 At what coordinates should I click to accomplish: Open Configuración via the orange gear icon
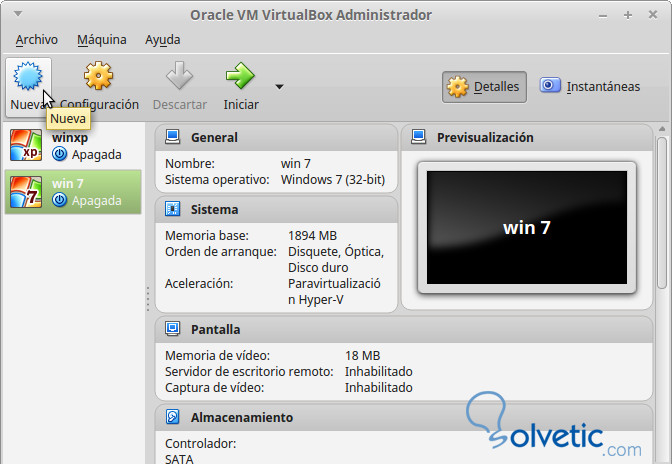pyautogui.click(x=99, y=76)
